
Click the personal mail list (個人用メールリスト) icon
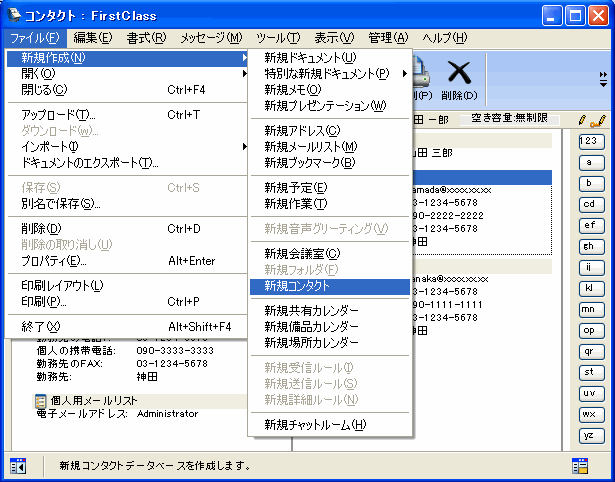coord(40,400)
